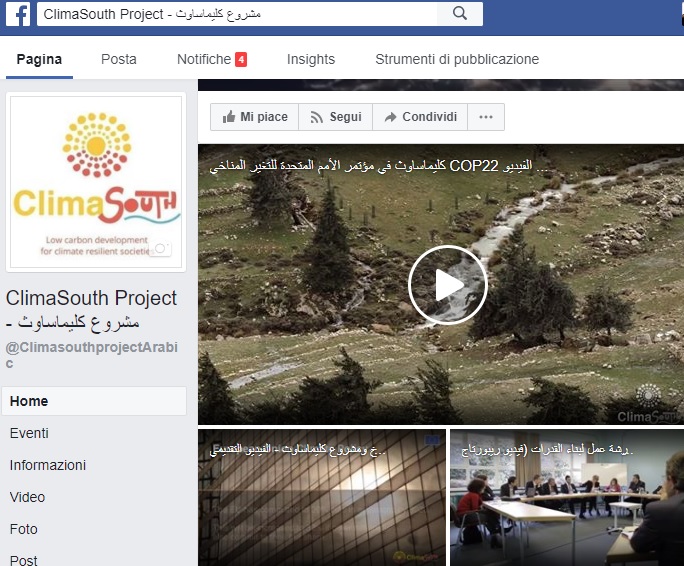Click the search field containing ClimaSouth Project

coord(237,14)
